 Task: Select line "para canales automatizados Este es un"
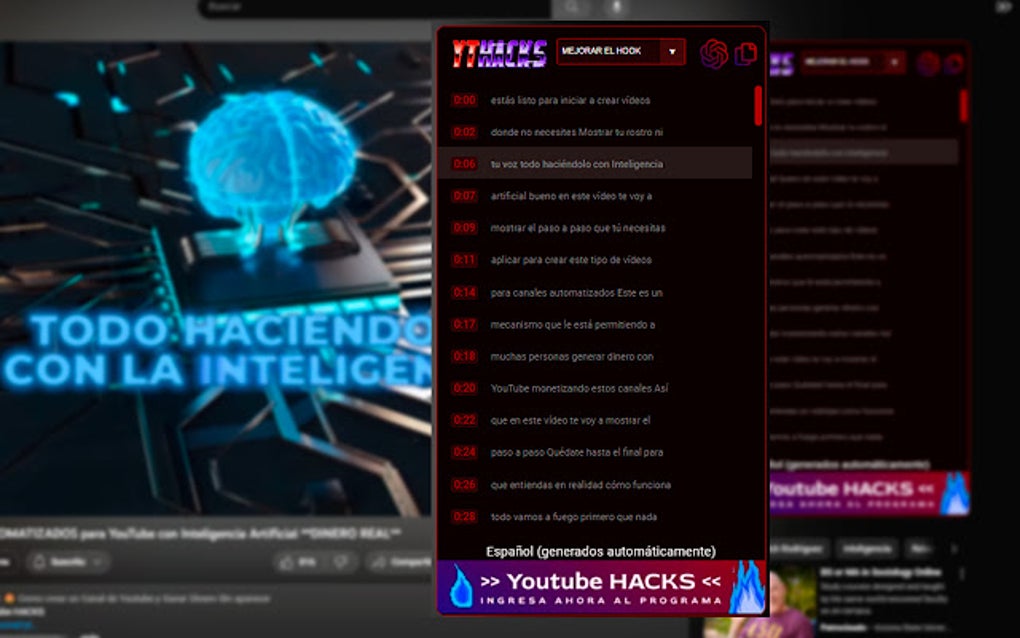[576, 293]
